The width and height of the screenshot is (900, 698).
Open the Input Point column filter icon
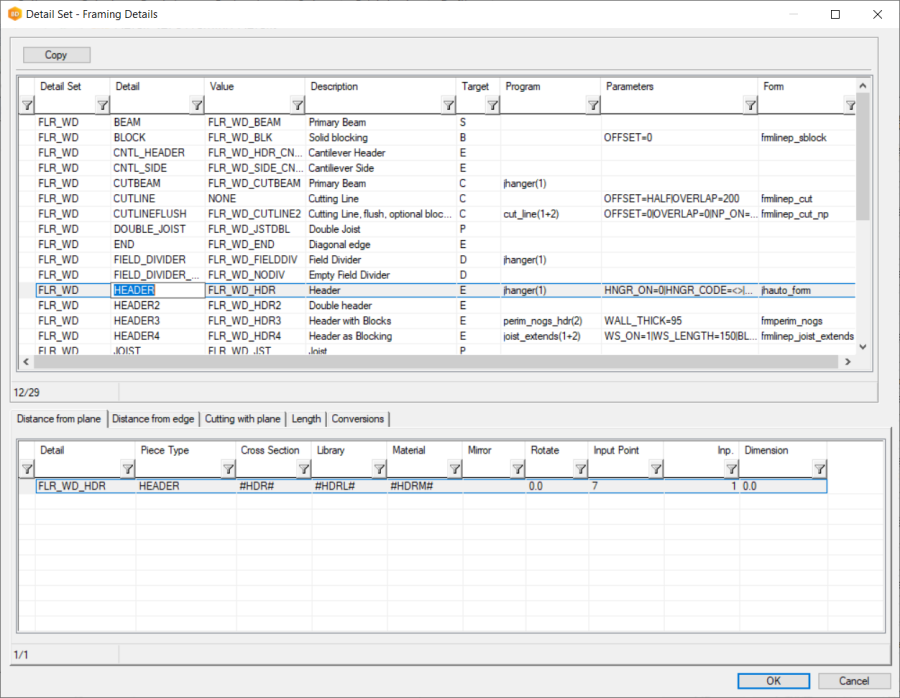[656, 469]
